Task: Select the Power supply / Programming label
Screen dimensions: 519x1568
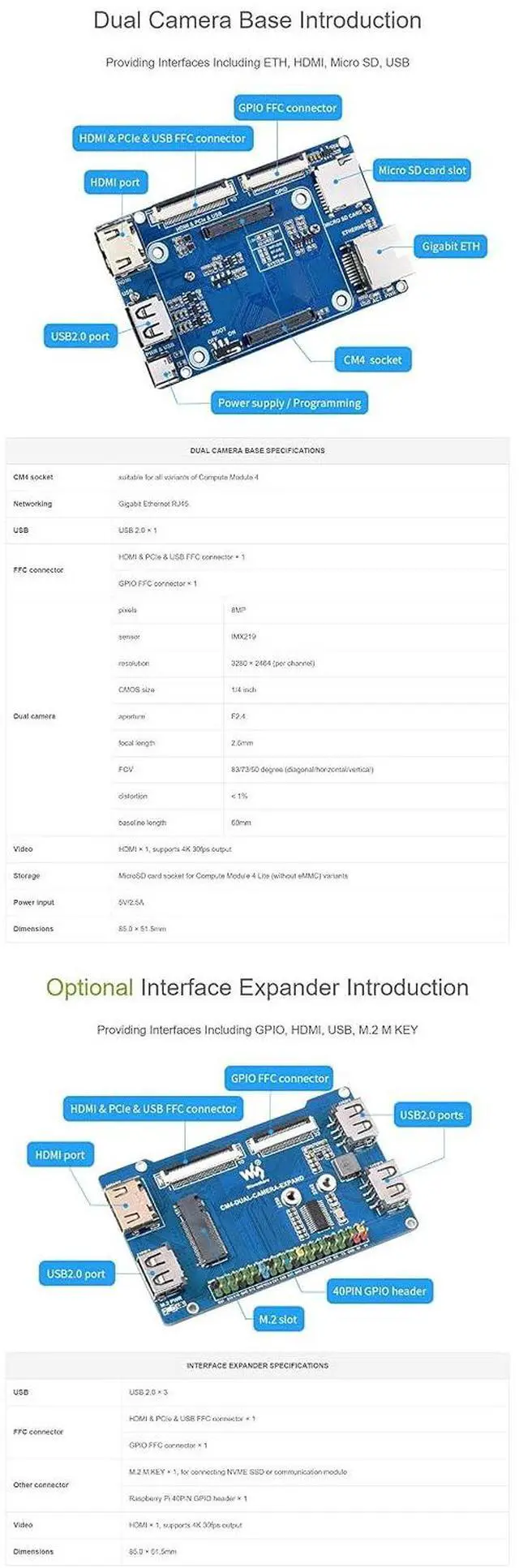Action: 290,402
